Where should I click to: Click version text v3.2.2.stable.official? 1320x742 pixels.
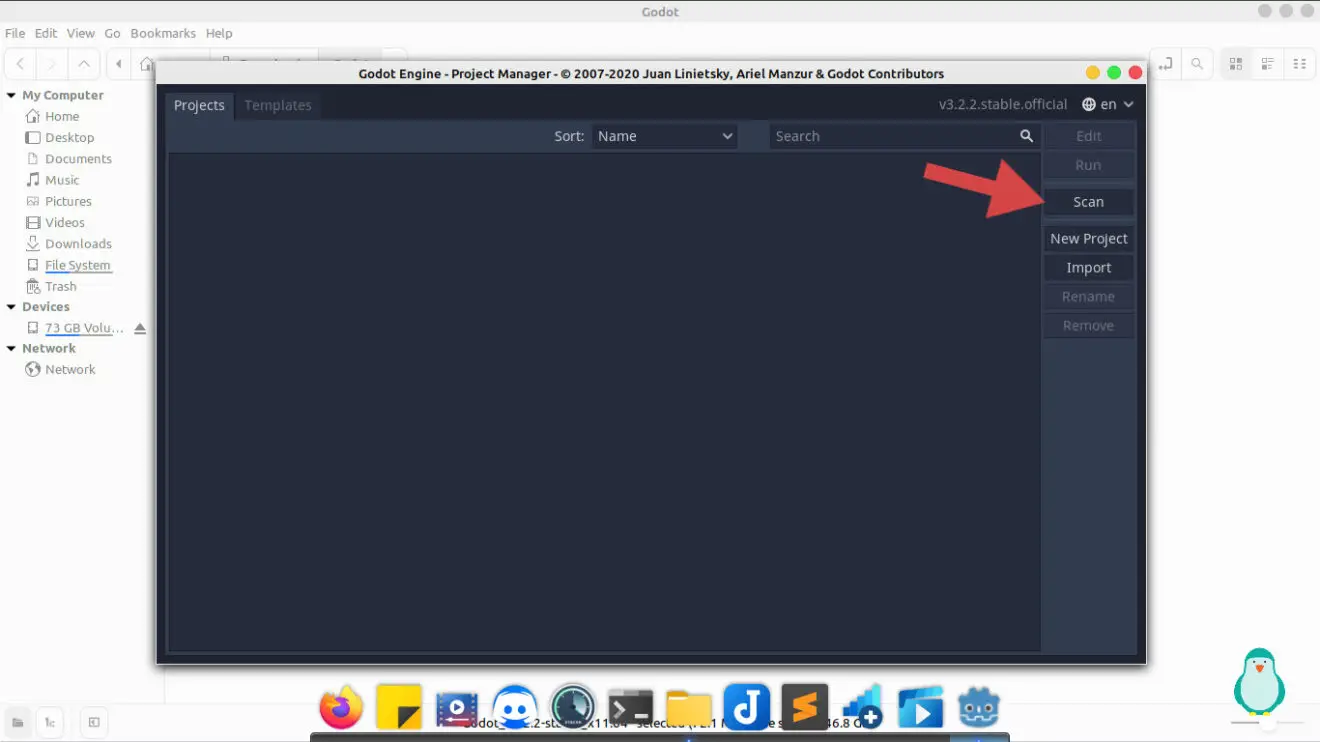coord(1003,104)
